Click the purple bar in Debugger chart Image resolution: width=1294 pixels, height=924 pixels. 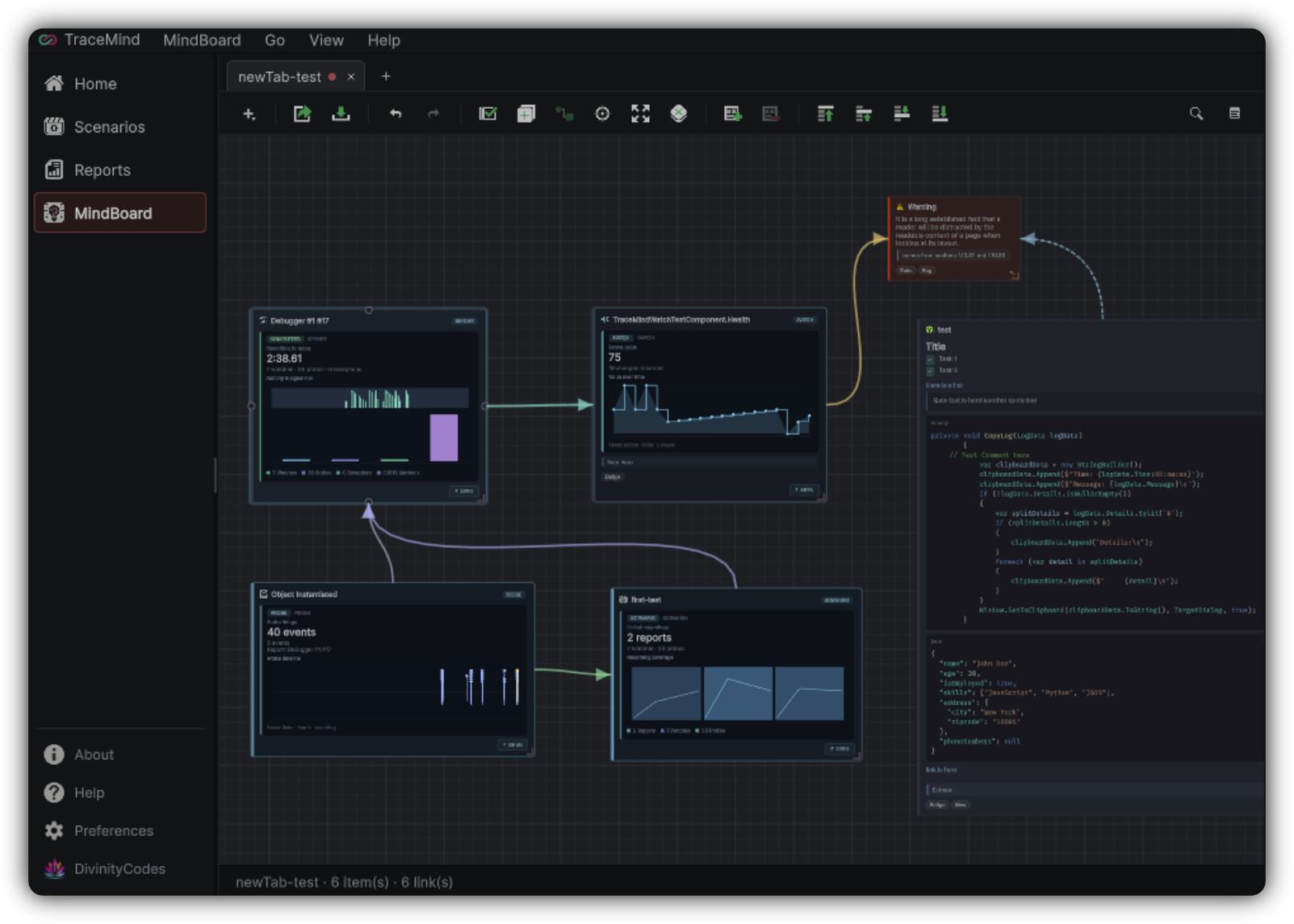pos(444,437)
